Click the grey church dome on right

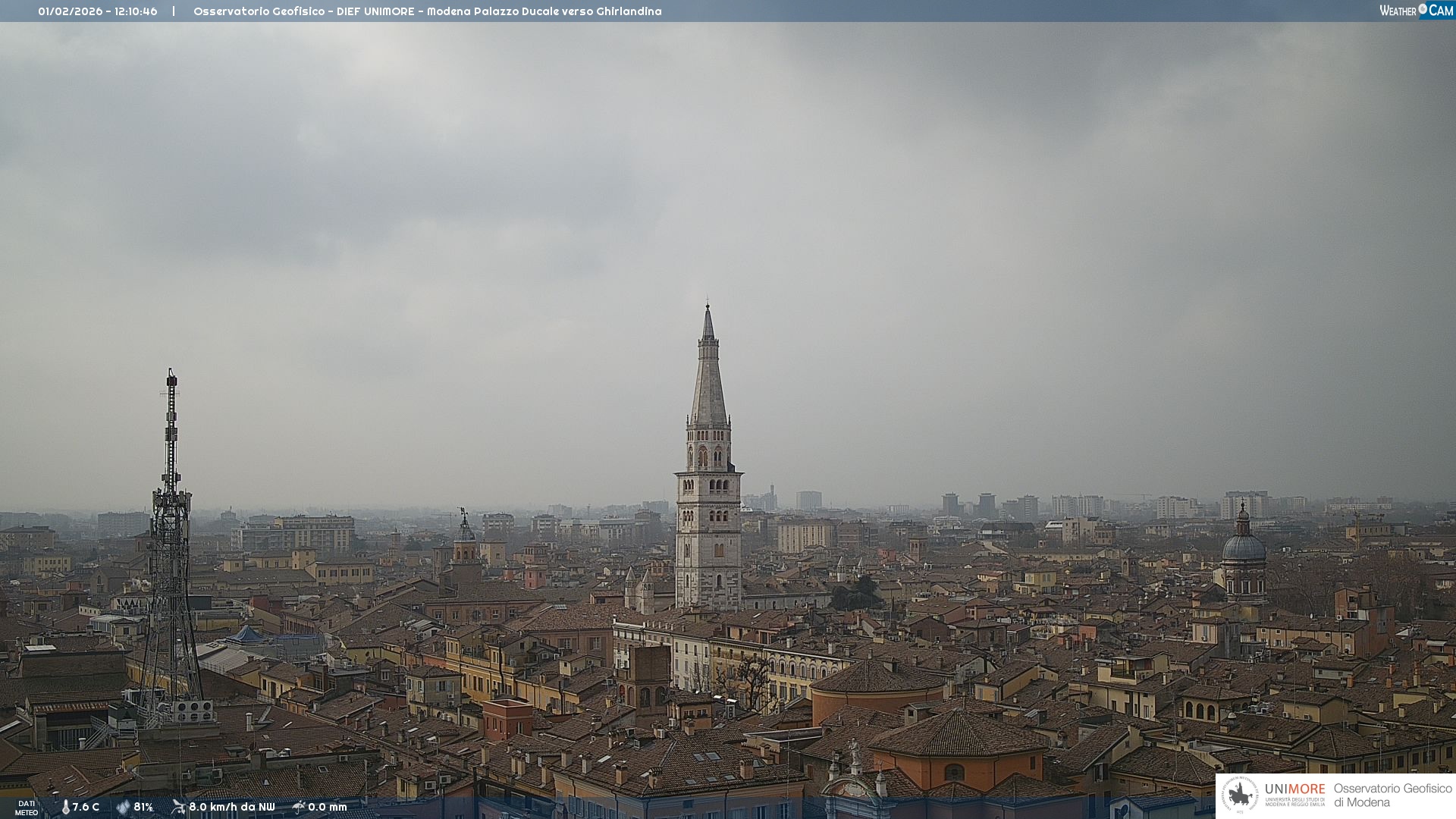coord(1243,548)
